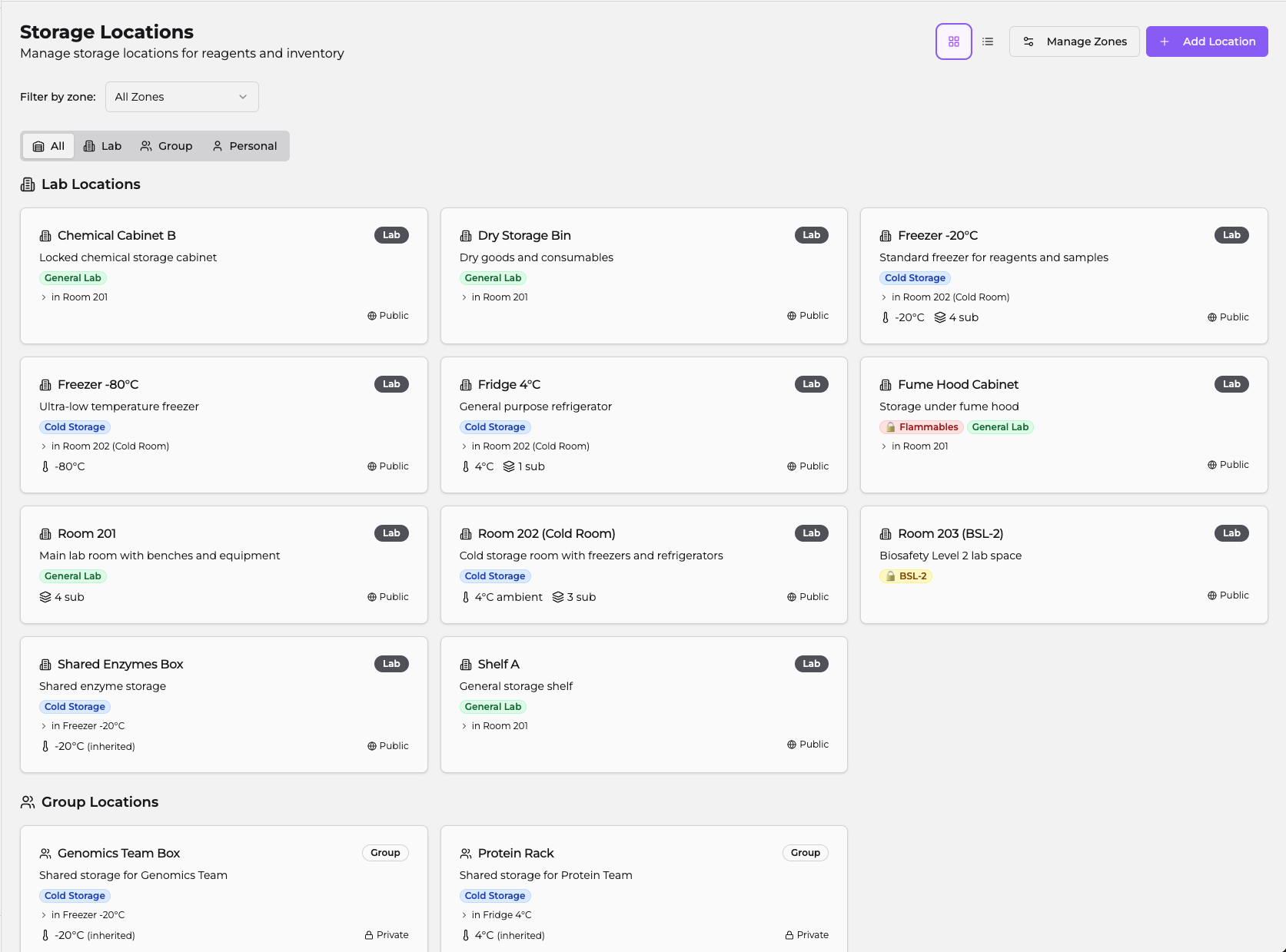The height and width of the screenshot is (952, 1286).
Task: Open the All Zones filter dropdown
Action: 181,97
